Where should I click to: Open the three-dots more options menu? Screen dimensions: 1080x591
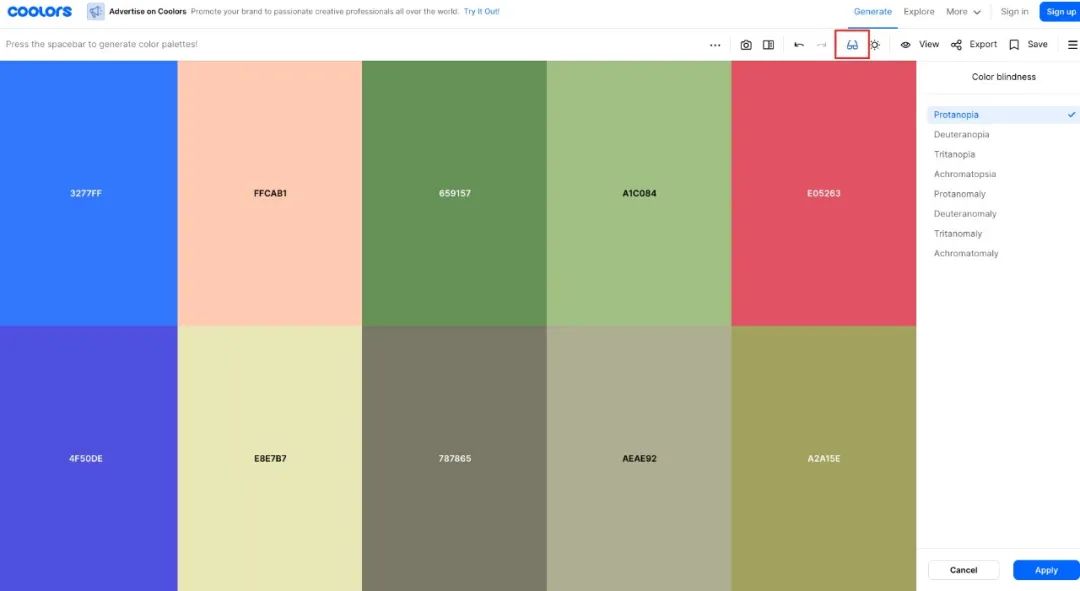pos(715,45)
